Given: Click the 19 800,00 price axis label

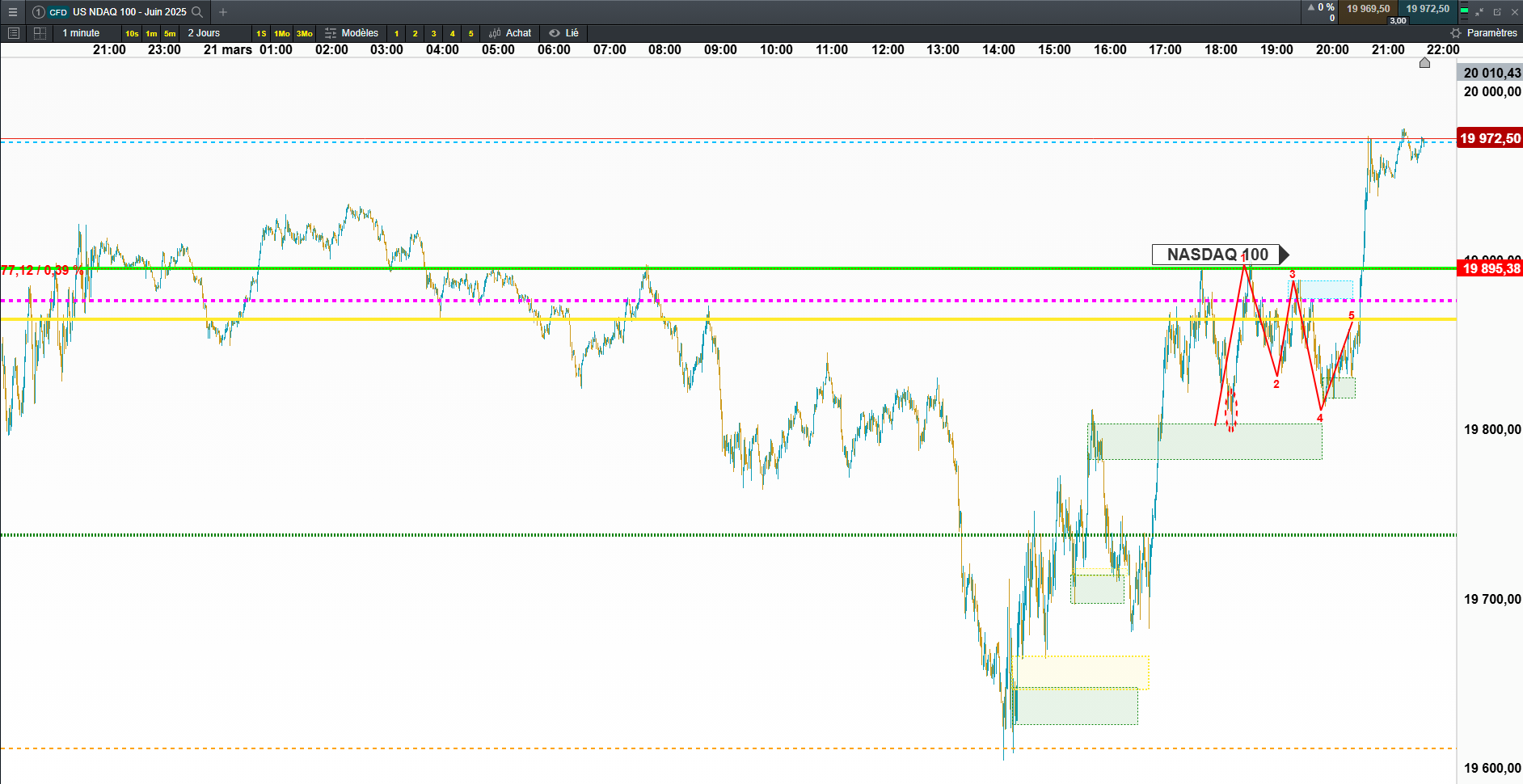Looking at the screenshot, I should (x=1492, y=429).
